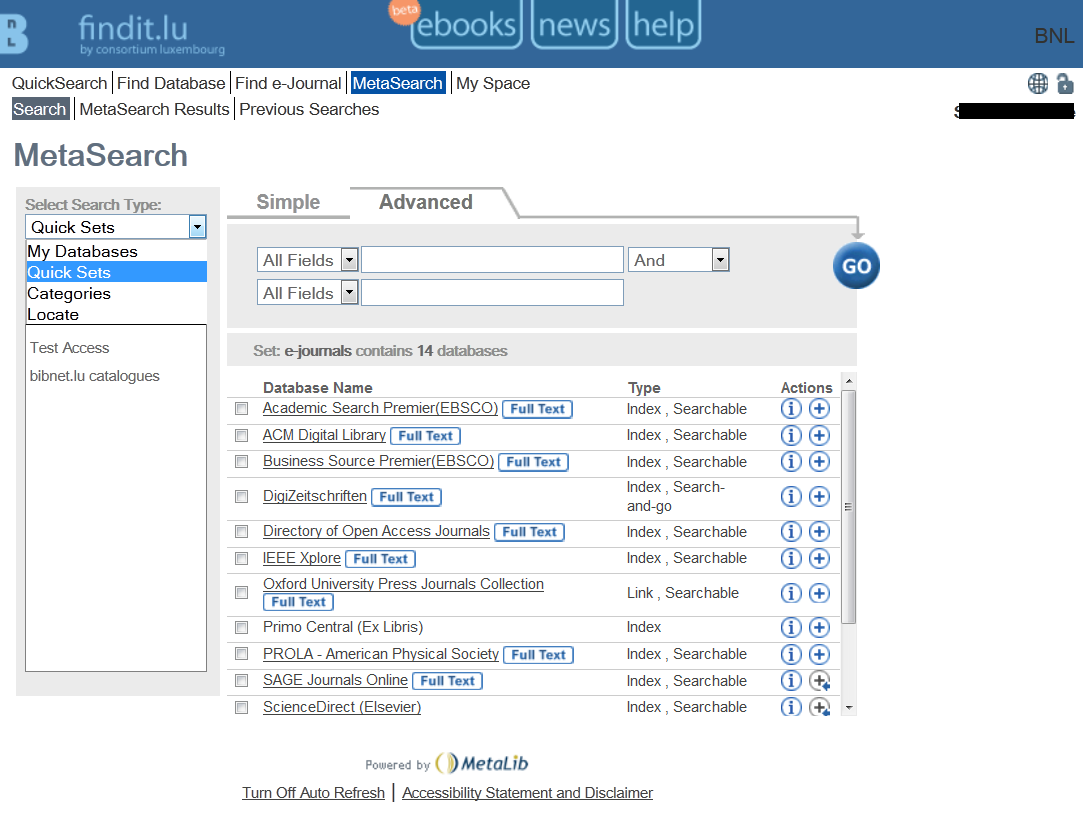Tick the SAGE Journals Online checkbox

pos(241,681)
